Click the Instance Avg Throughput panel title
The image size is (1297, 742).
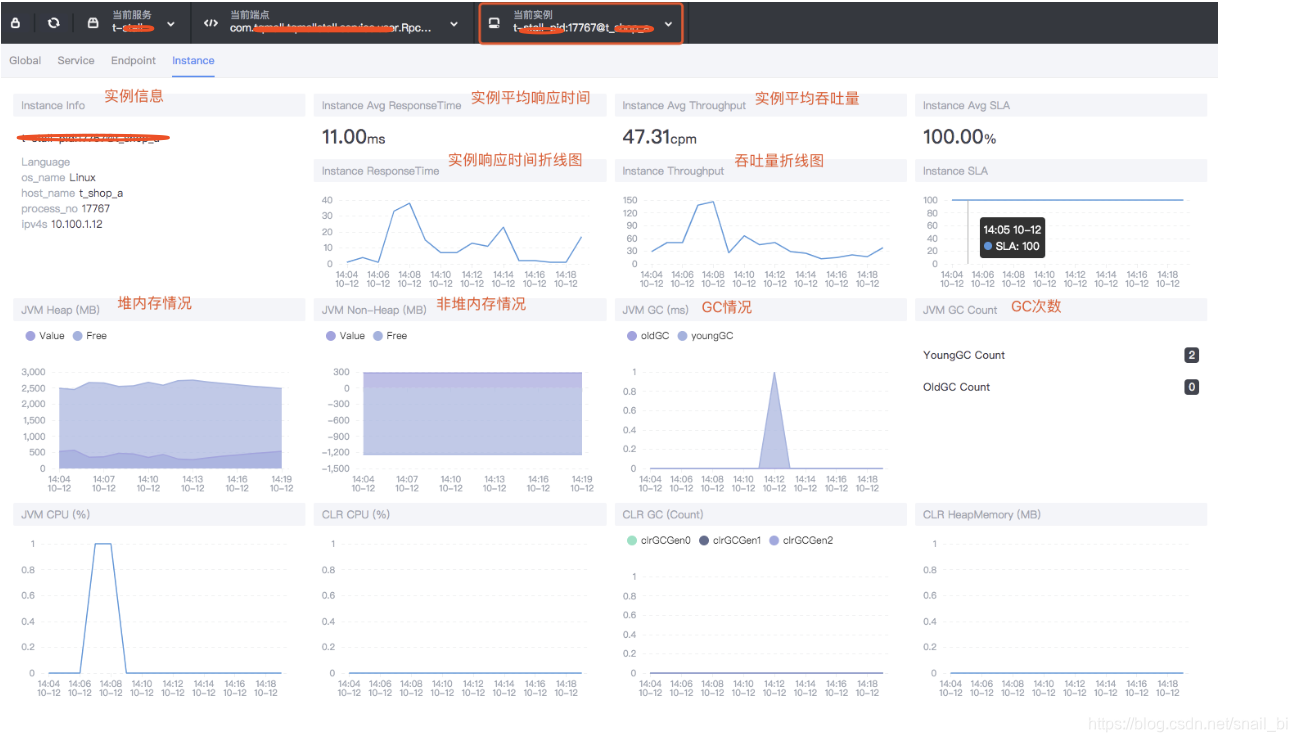684,105
